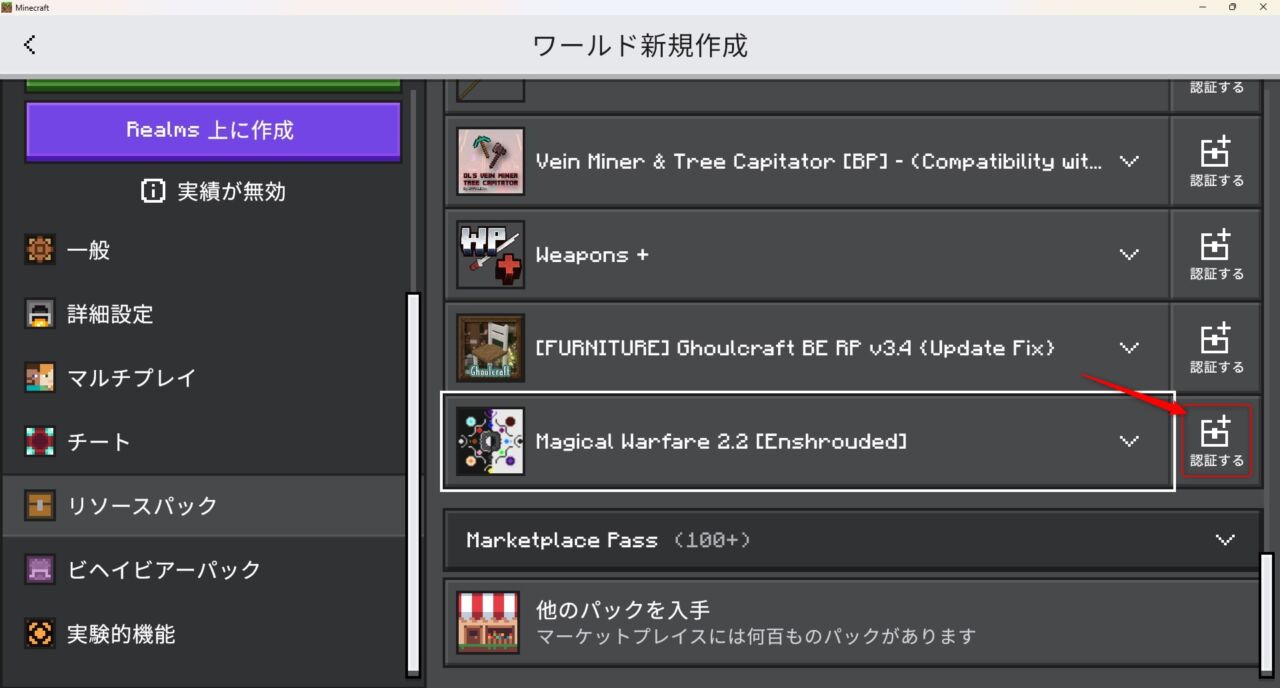Click the 実績が無効 info notice
The height and width of the screenshot is (688, 1280).
pyautogui.click(x=212, y=191)
